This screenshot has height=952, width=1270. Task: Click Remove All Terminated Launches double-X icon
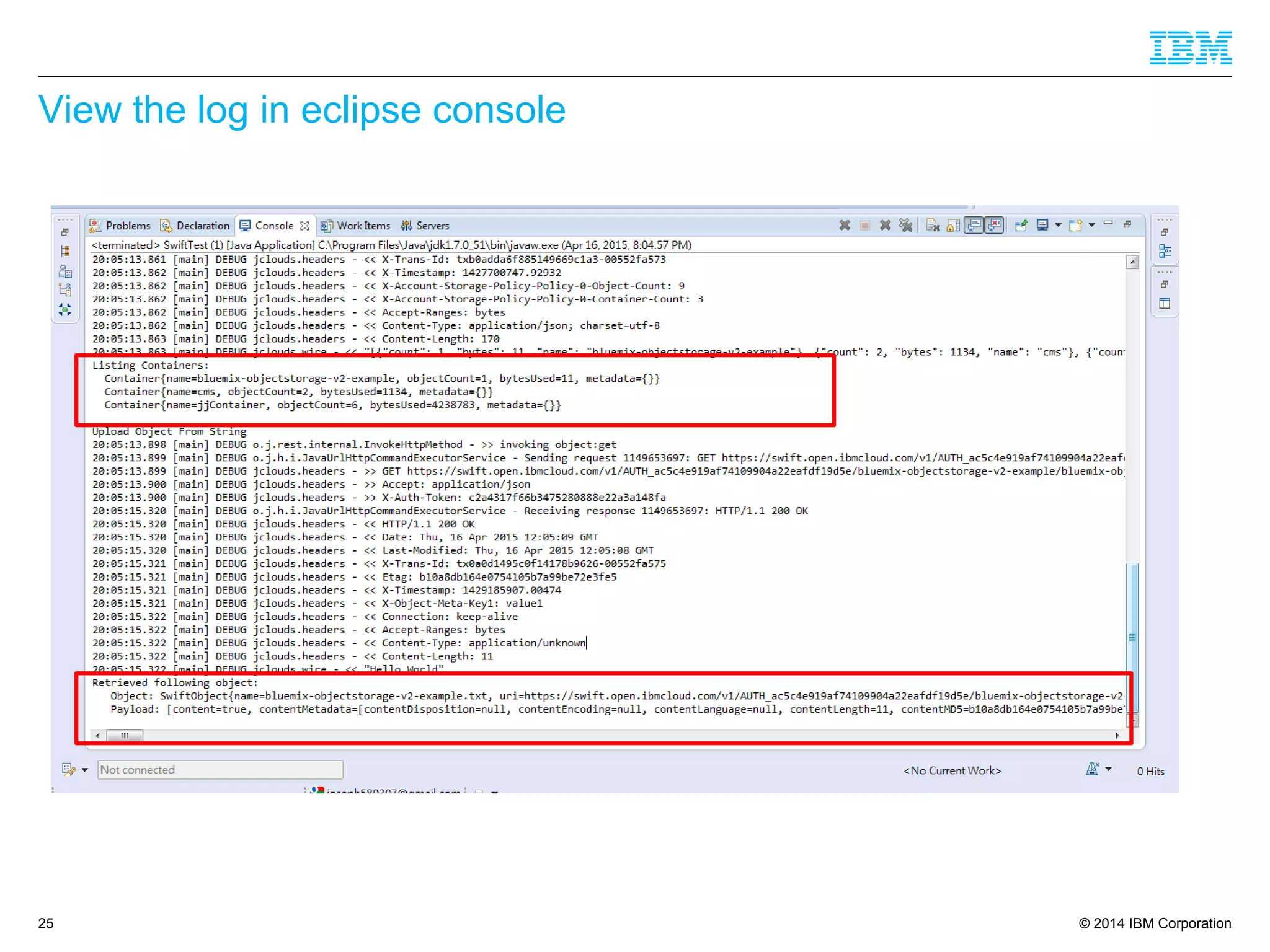point(906,226)
